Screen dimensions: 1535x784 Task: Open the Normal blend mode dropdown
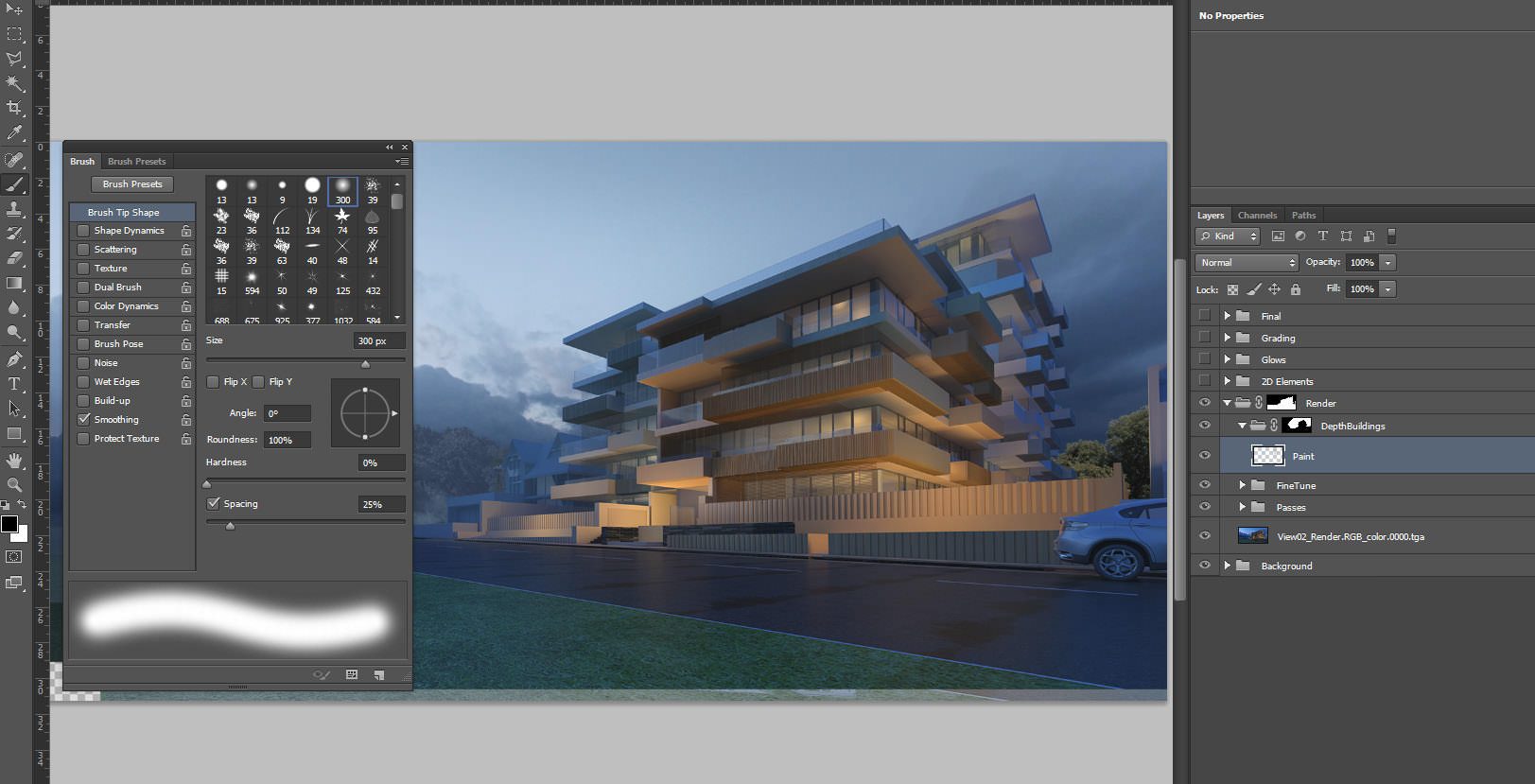1247,263
